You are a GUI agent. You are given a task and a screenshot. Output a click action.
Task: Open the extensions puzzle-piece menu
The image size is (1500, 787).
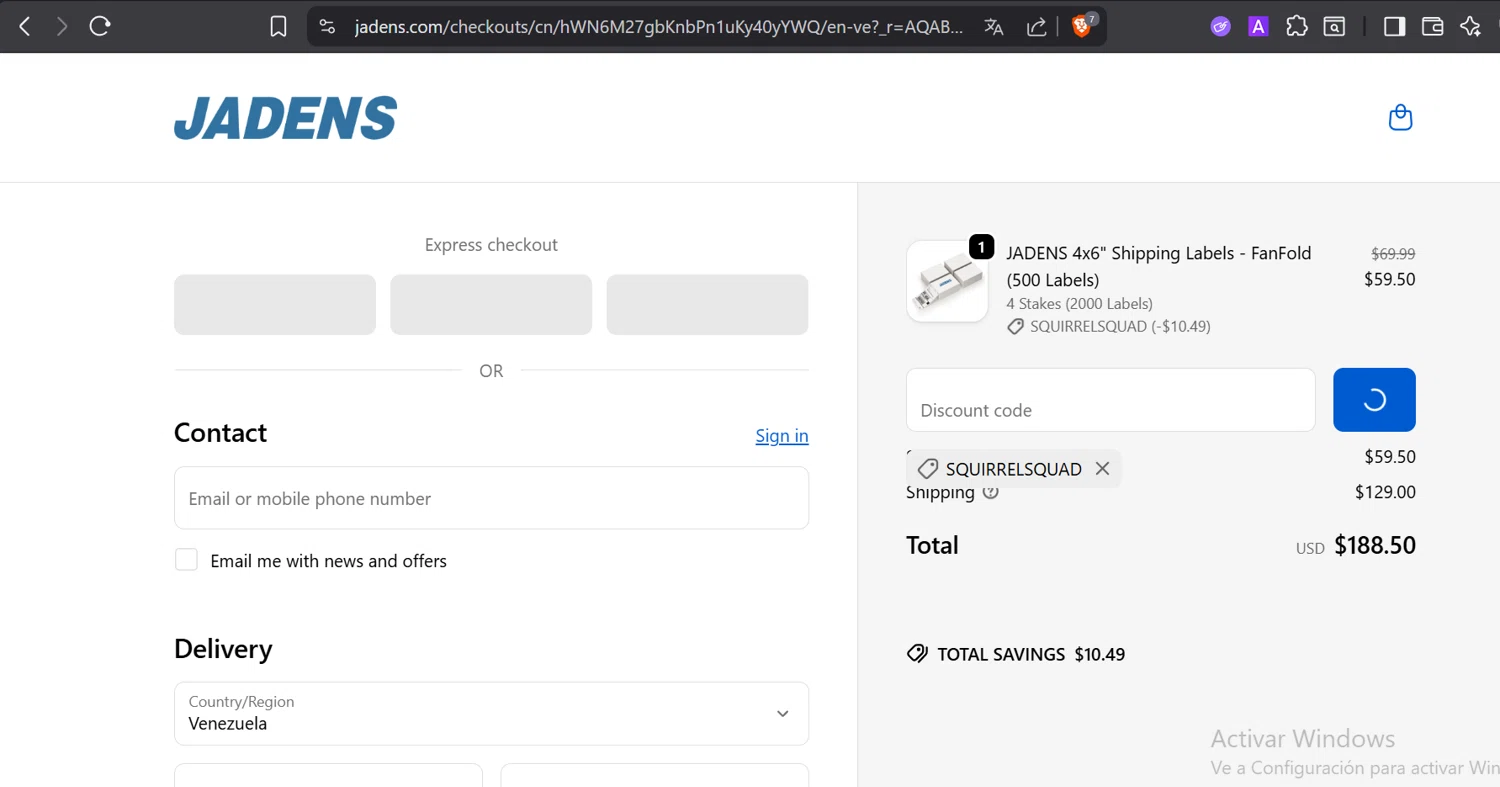point(1296,27)
